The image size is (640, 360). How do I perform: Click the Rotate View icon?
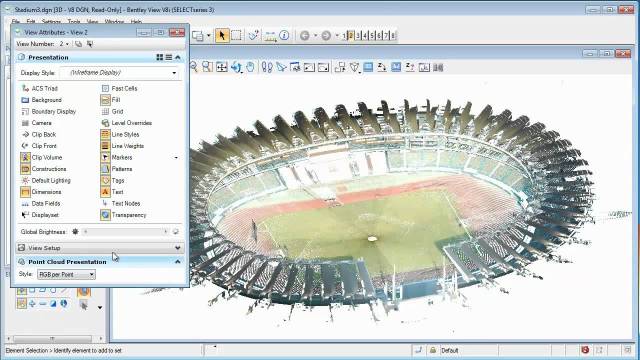(236, 67)
